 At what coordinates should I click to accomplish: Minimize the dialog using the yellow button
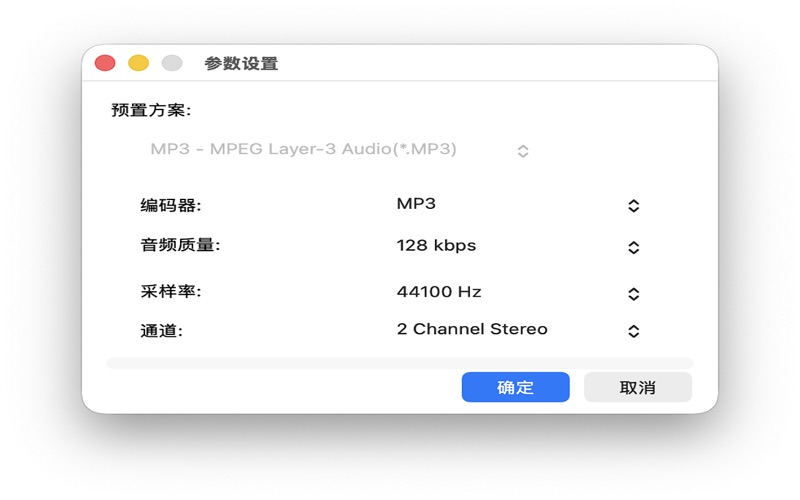(x=138, y=63)
